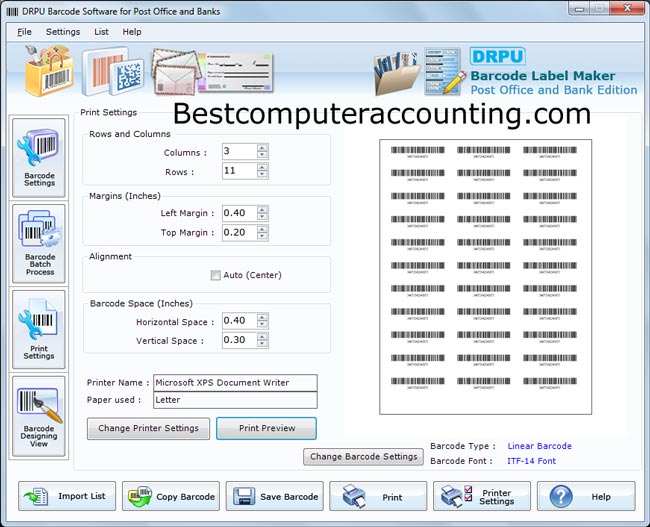Open the Help menu

tap(132, 32)
